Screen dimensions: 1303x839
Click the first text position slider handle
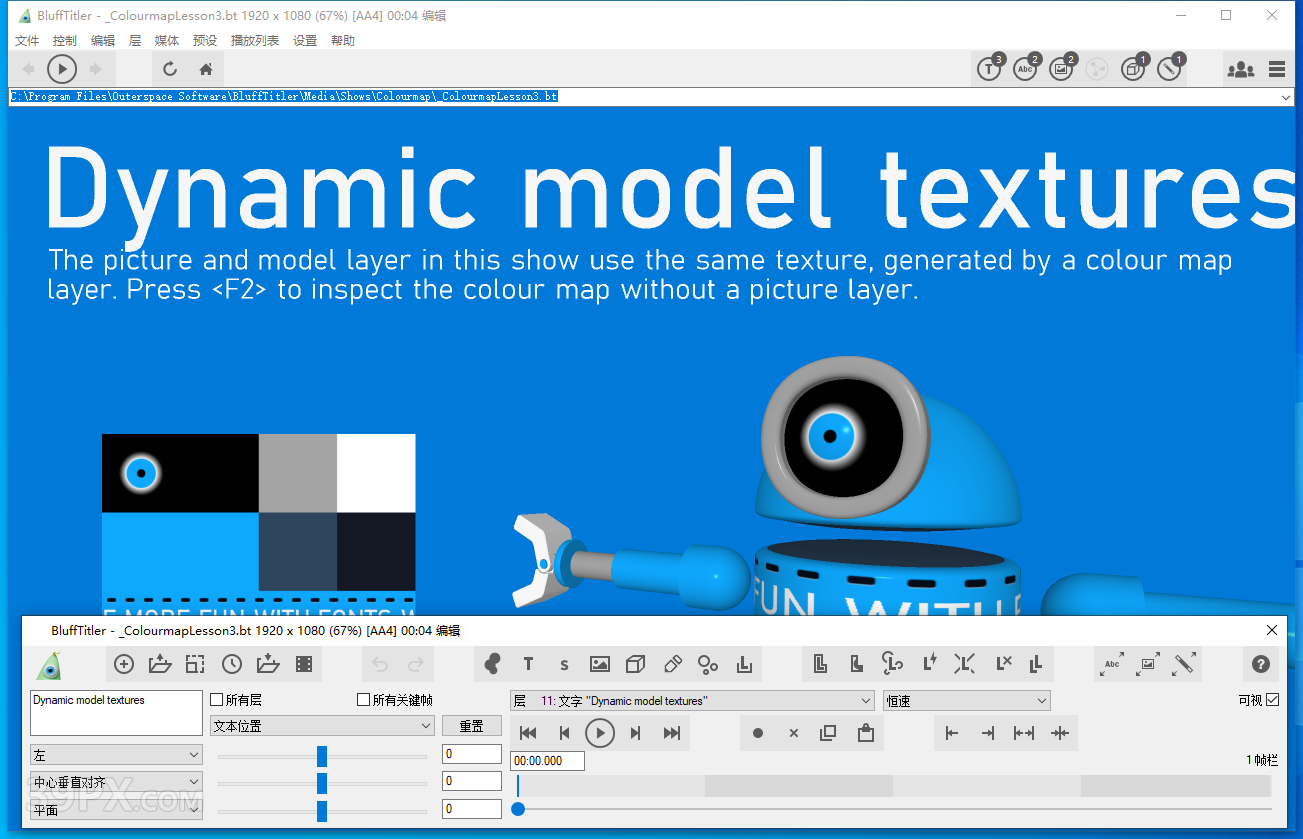322,756
